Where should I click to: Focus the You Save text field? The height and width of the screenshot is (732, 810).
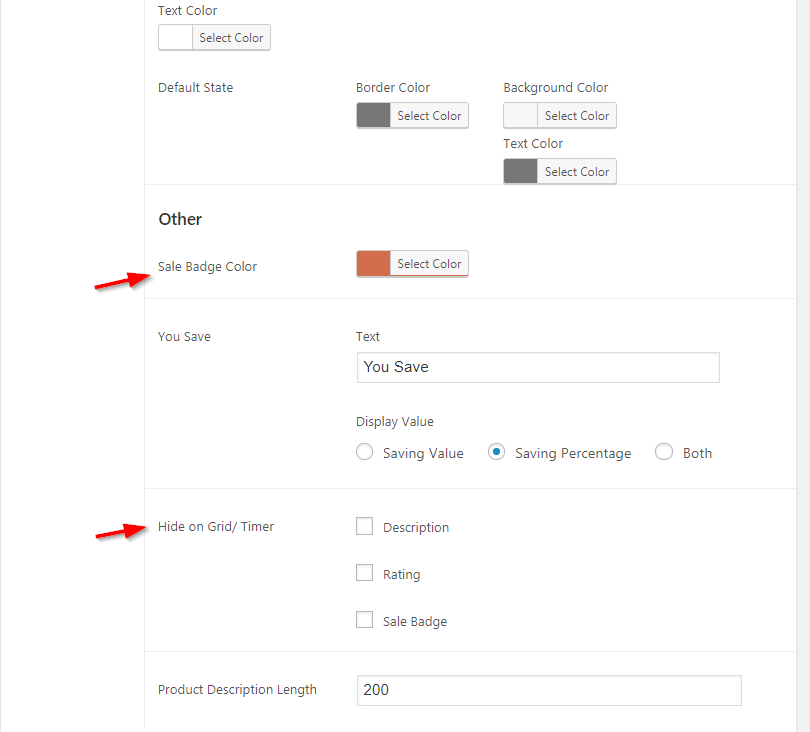pyautogui.click(x=538, y=367)
